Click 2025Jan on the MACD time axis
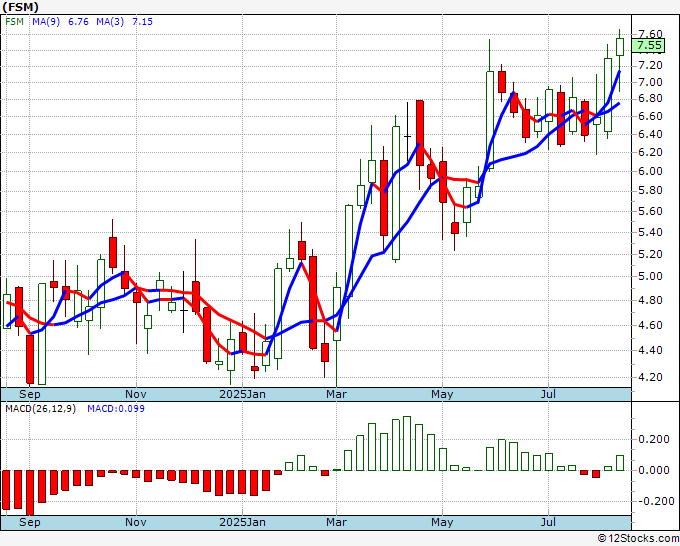The image size is (680, 546). 242,522
